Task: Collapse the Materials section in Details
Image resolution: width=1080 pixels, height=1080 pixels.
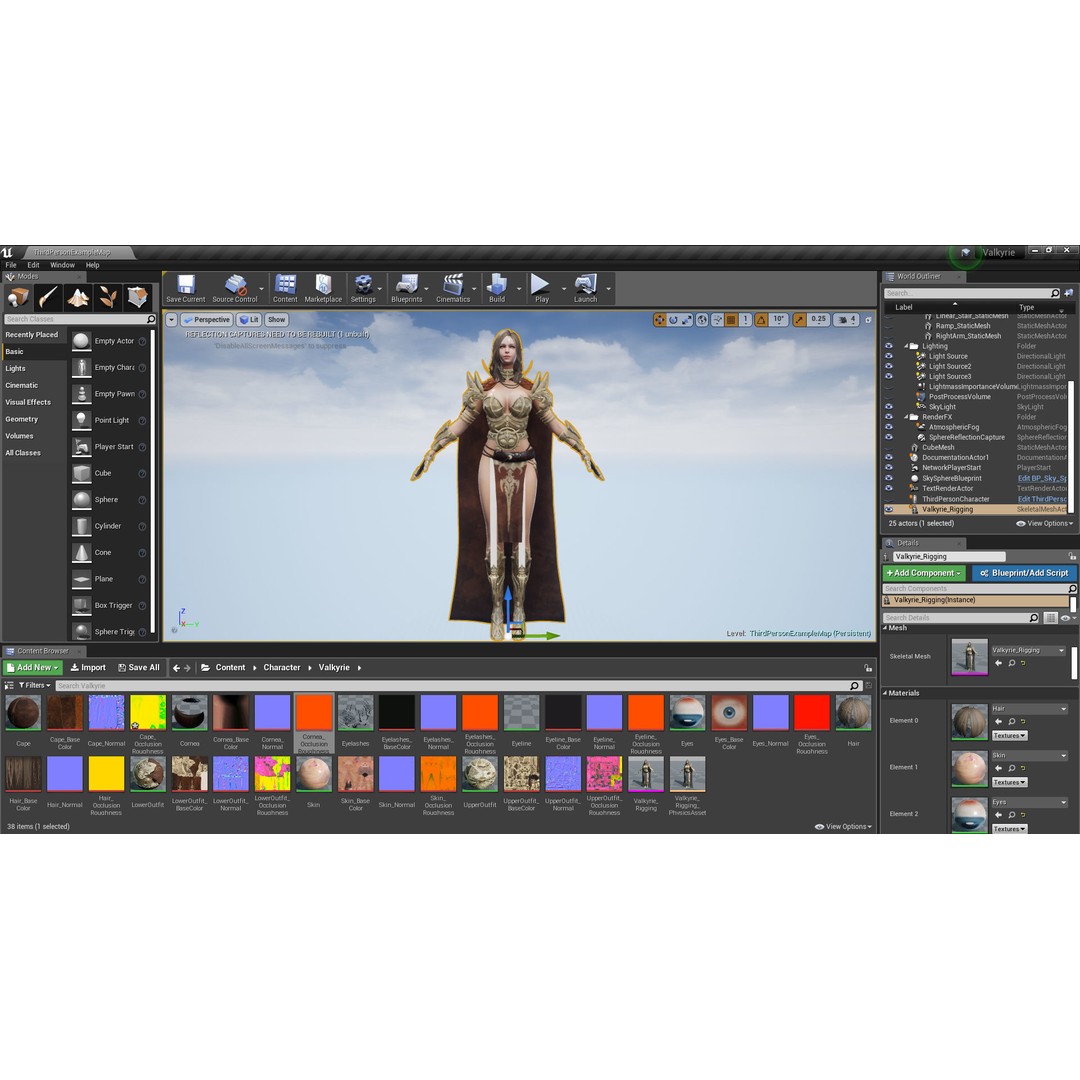Action: point(885,693)
